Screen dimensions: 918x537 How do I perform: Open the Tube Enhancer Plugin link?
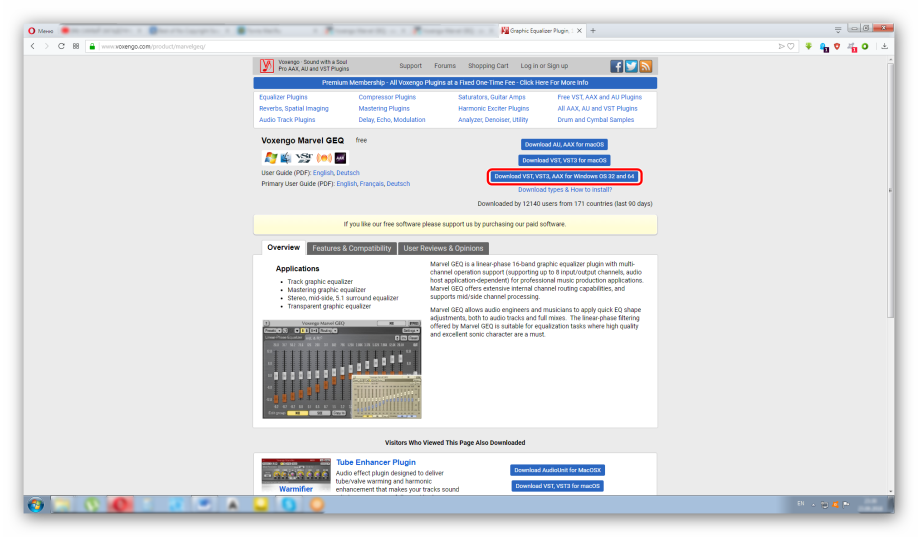(x=376, y=462)
